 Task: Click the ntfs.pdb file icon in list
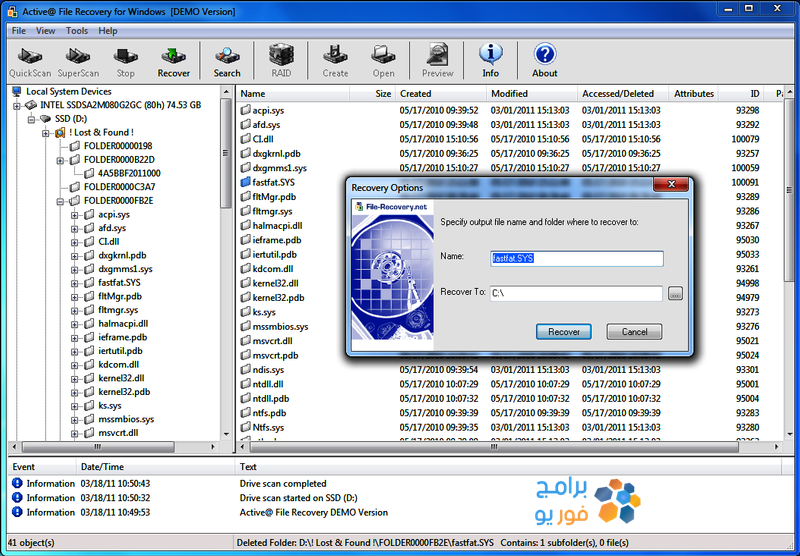pyautogui.click(x=245, y=412)
